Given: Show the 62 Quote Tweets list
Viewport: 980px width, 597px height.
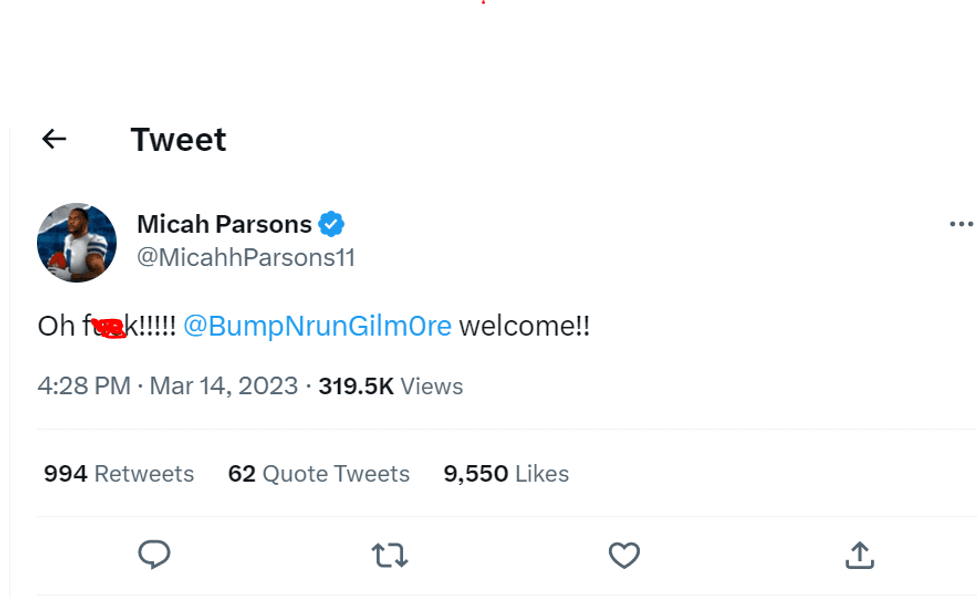Looking at the screenshot, I should (x=319, y=473).
